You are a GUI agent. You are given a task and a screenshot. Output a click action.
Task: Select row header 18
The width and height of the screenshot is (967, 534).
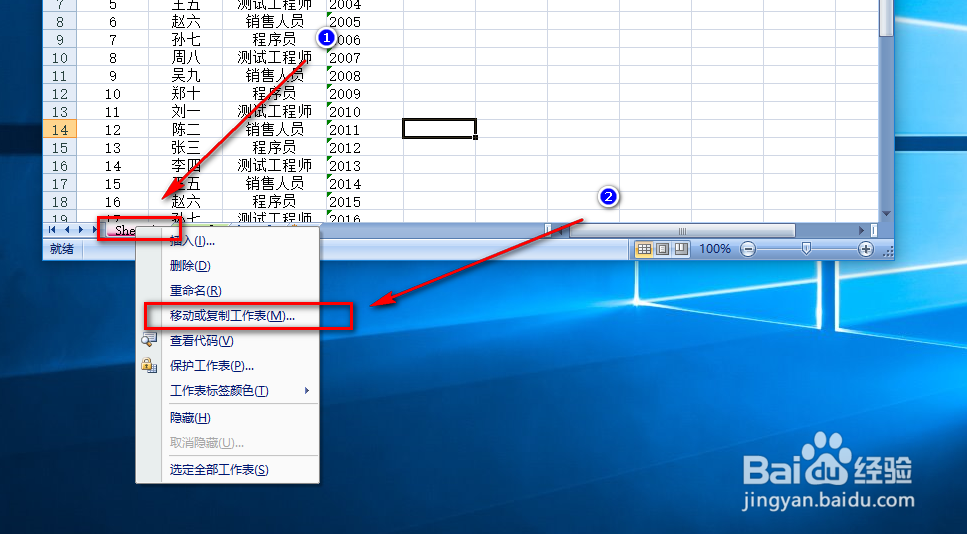[60, 202]
